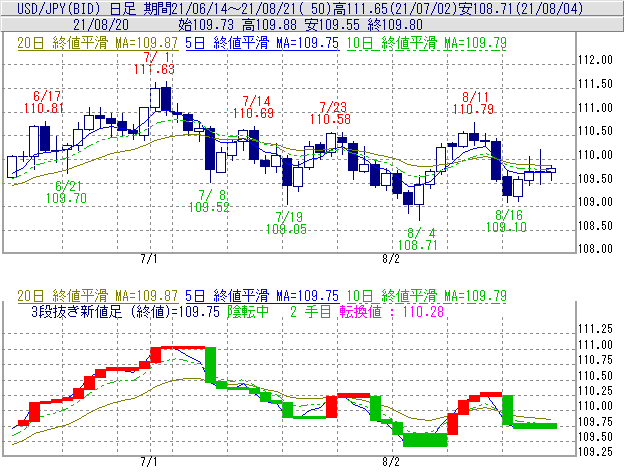Click the USD/JPY(BID) 日足 title text
The image size is (624, 475).
click(76, 8)
